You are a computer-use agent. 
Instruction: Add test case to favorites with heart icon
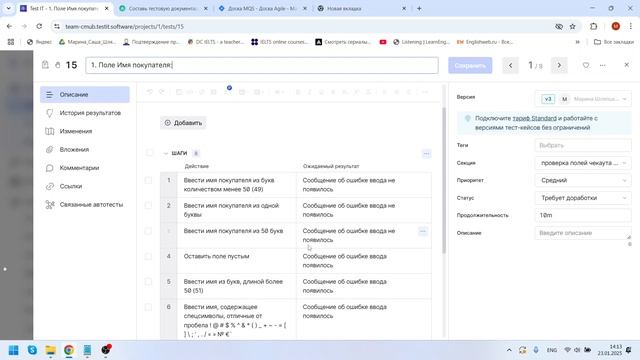586,65
